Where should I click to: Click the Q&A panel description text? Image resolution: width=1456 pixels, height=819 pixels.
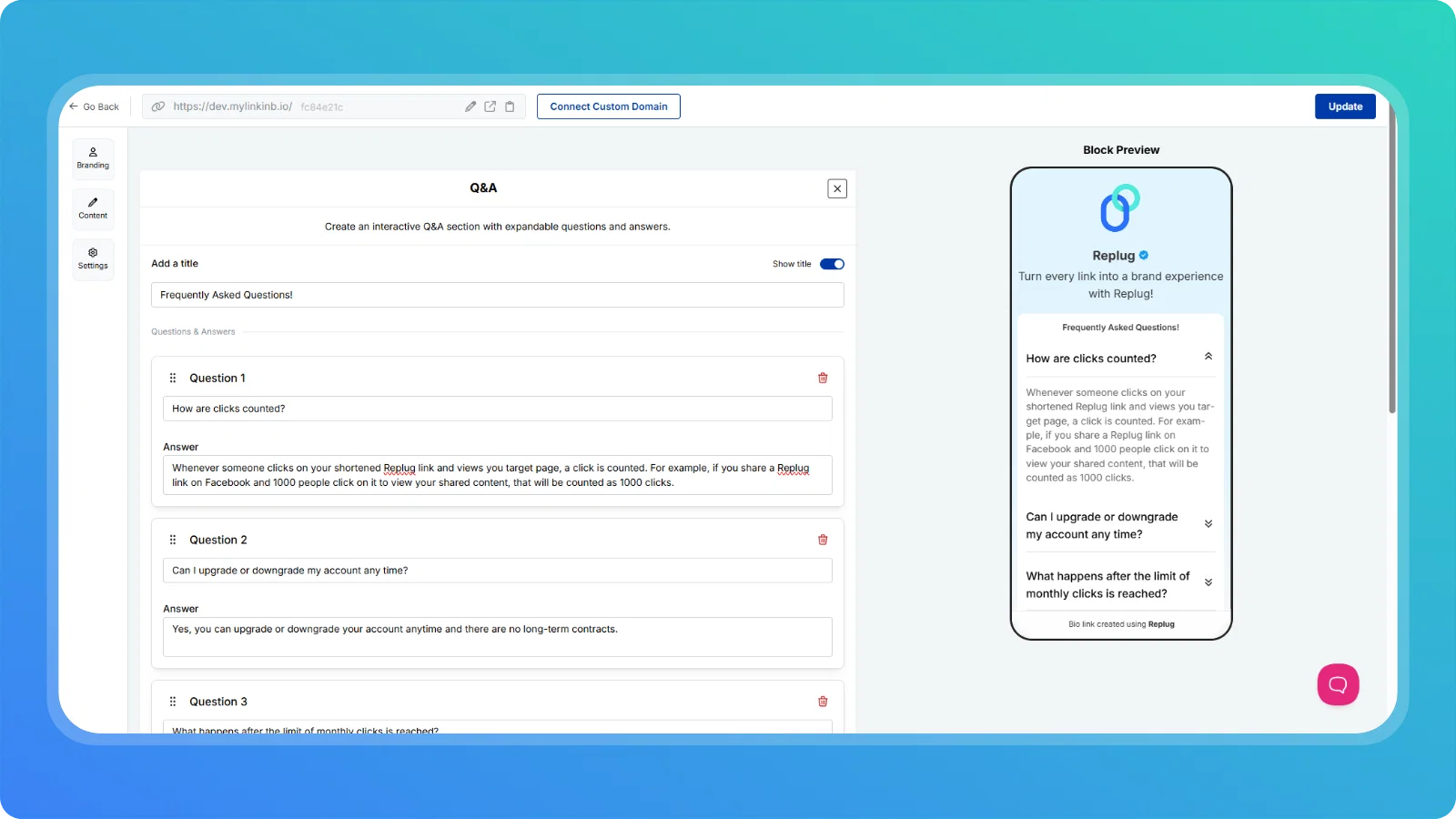coord(498,227)
